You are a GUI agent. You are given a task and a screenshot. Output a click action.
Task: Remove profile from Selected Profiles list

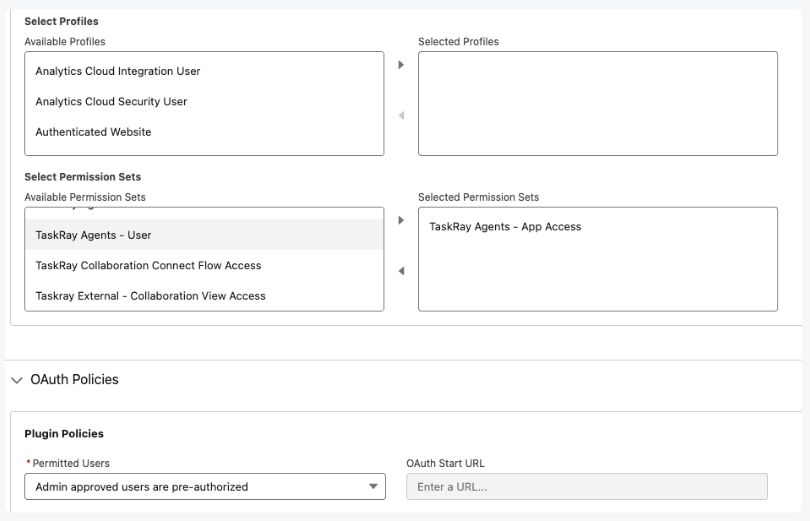tap(401, 116)
